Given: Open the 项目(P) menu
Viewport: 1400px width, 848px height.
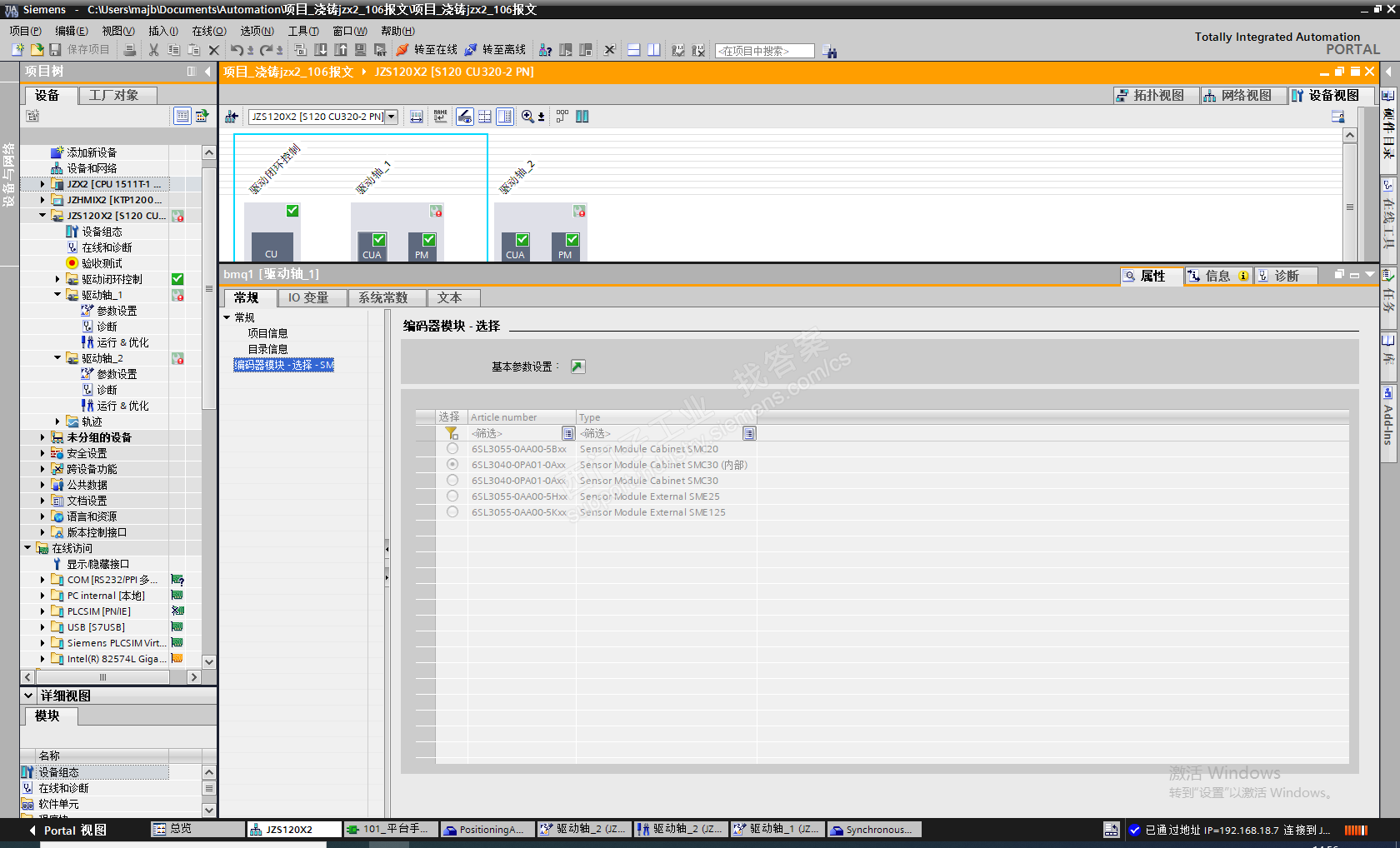Looking at the screenshot, I should pos(25,31).
